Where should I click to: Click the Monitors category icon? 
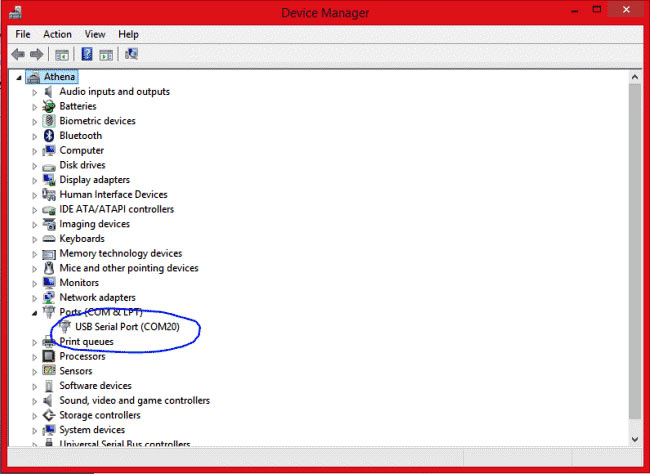[x=49, y=283]
